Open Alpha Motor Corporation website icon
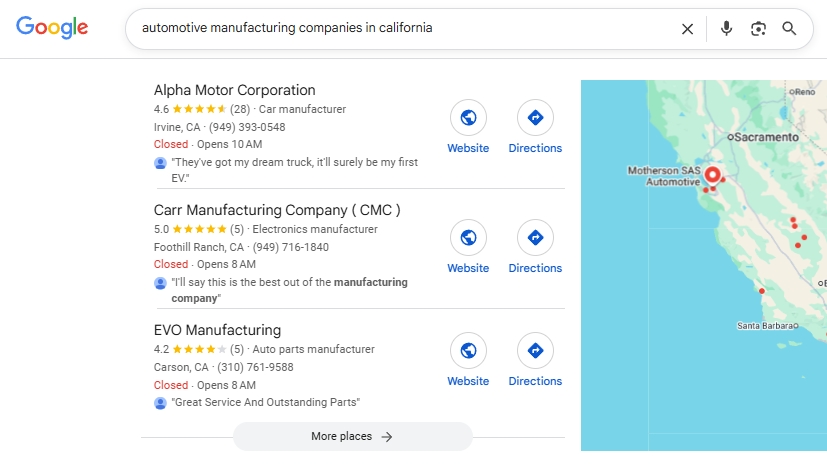This screenshot has height=465, width=827. coord(467,118)
